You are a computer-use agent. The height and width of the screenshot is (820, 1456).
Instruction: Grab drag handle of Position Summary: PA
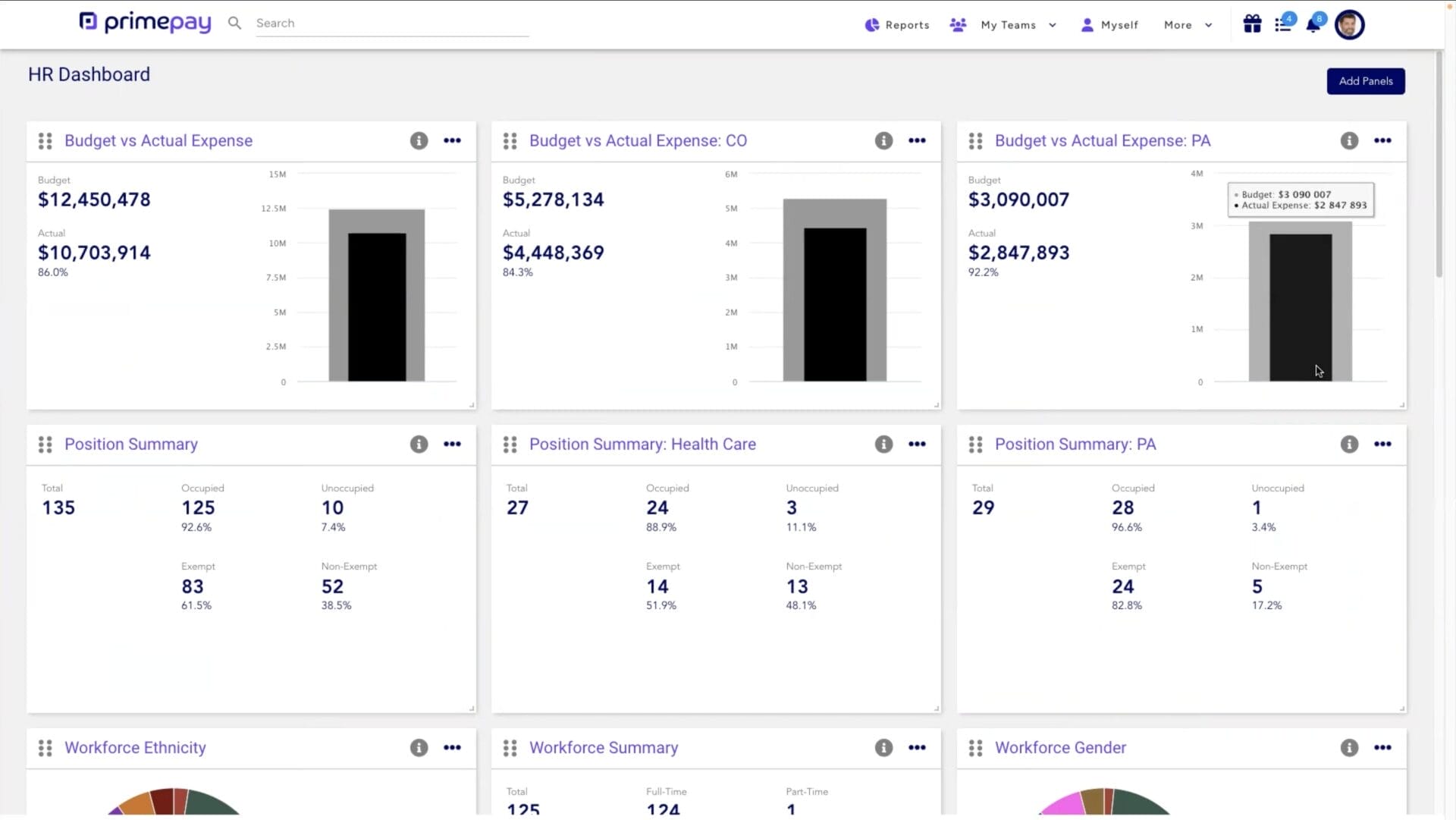click(x=976, y=445)
